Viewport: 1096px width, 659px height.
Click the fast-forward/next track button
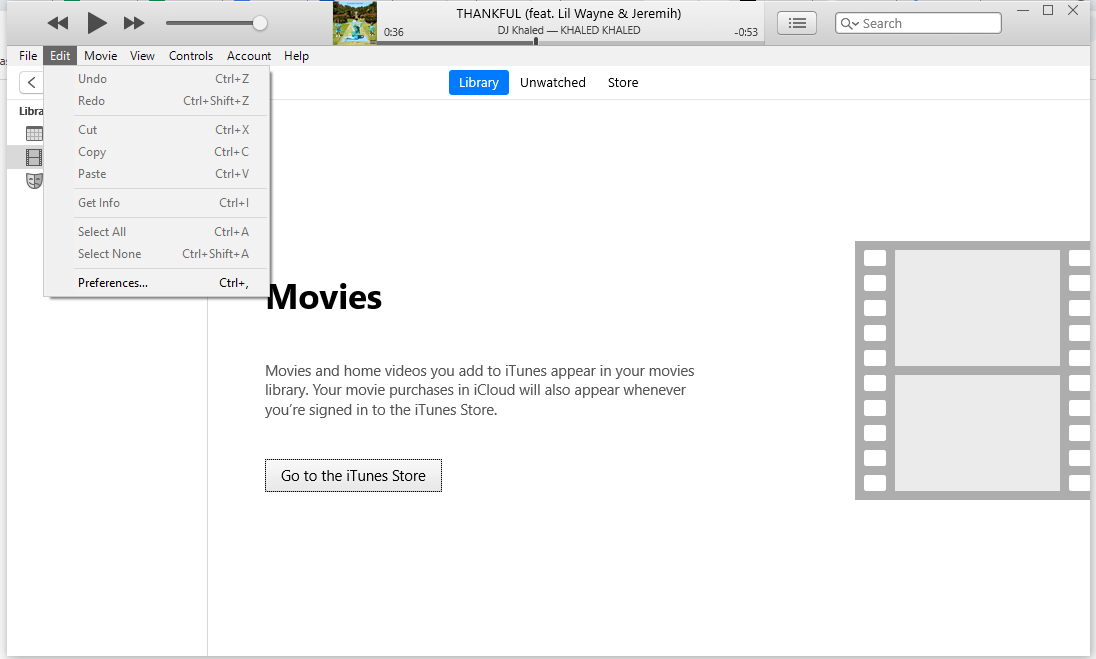tap(134, 23)
